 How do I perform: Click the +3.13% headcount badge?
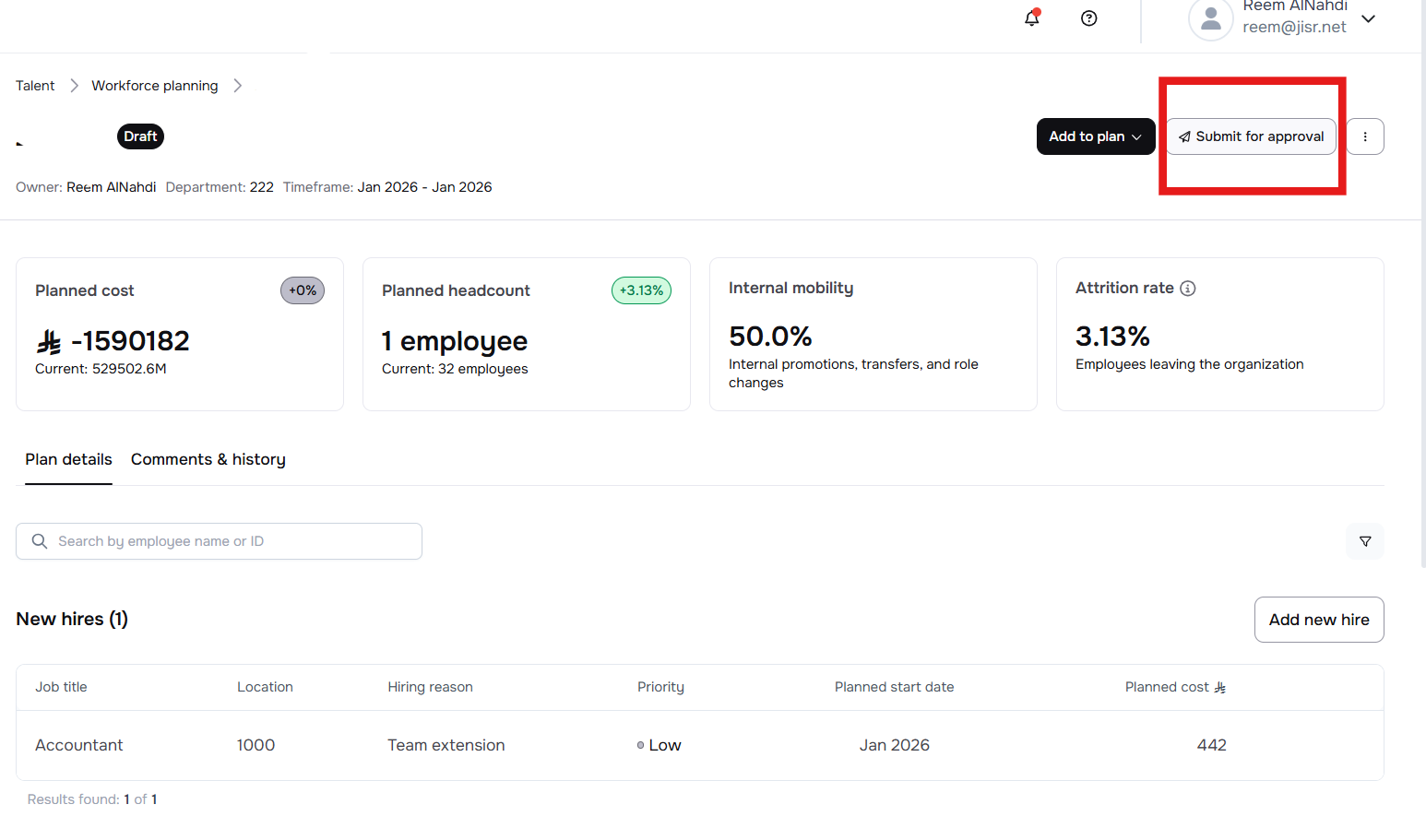[641, 290]
